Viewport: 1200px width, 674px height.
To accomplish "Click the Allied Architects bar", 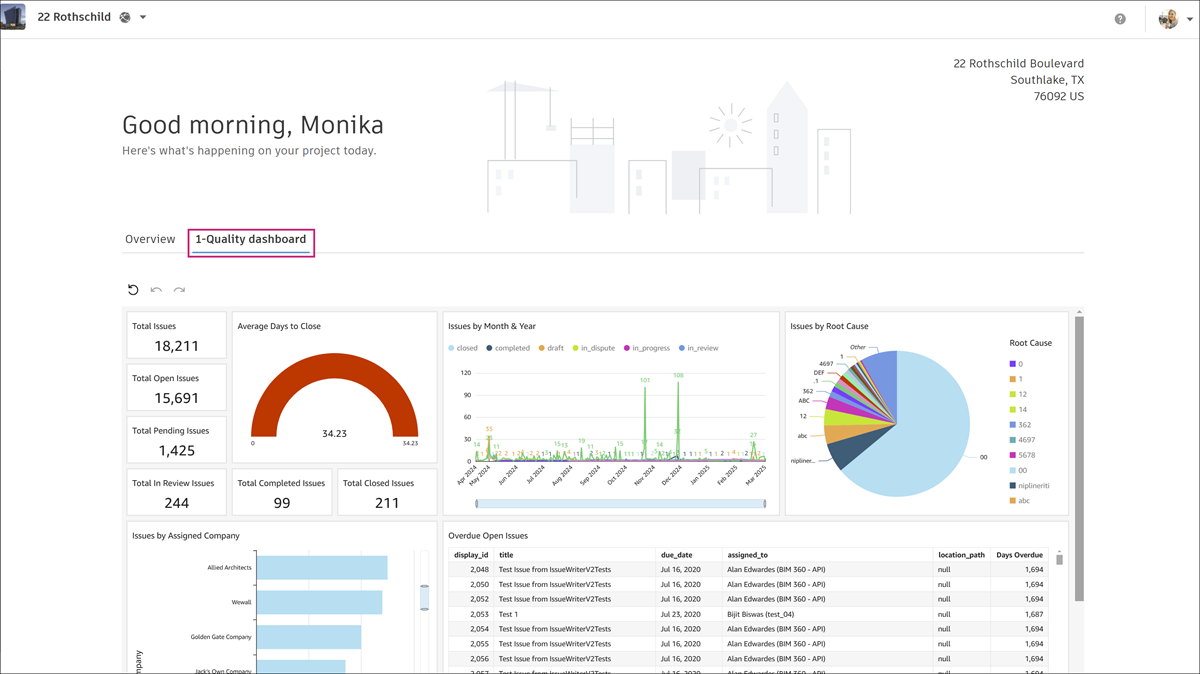I will [322, 568].
